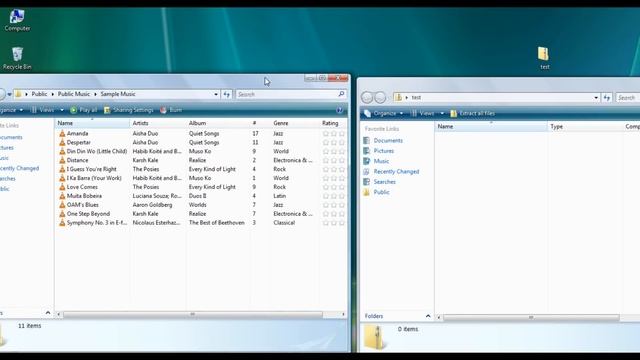Image resolution: width=640 pixels, height=360 pixels.
Task: Expand the arrow after Public in breadcrumb
Action: 53,94
